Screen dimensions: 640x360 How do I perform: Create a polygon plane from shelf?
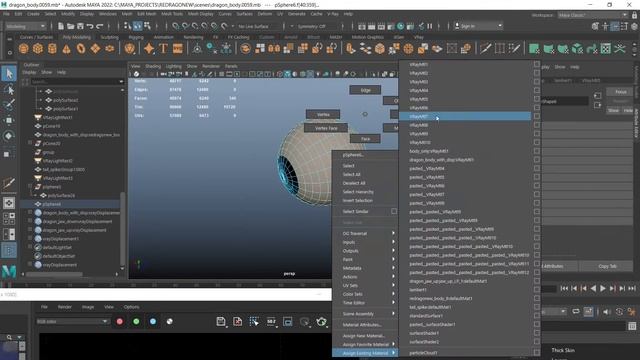(95, 49)
